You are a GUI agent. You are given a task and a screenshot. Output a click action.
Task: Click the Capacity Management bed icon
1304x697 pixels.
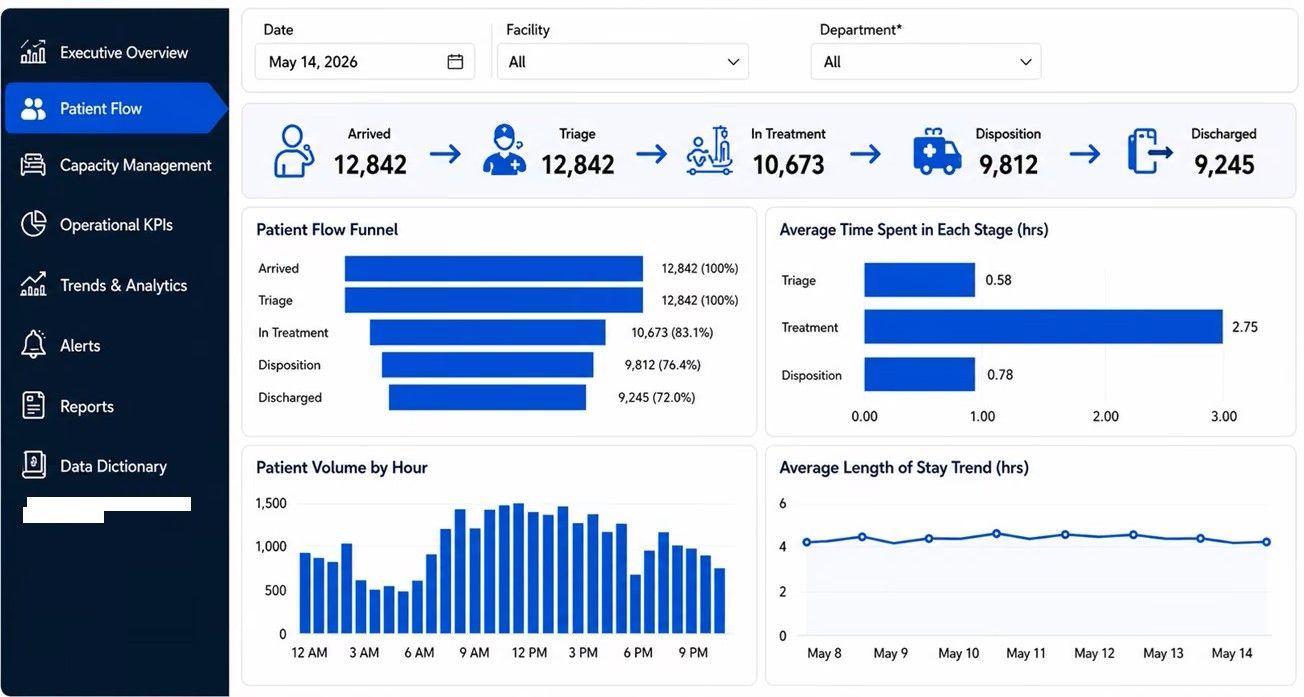[x=33, y=165]
